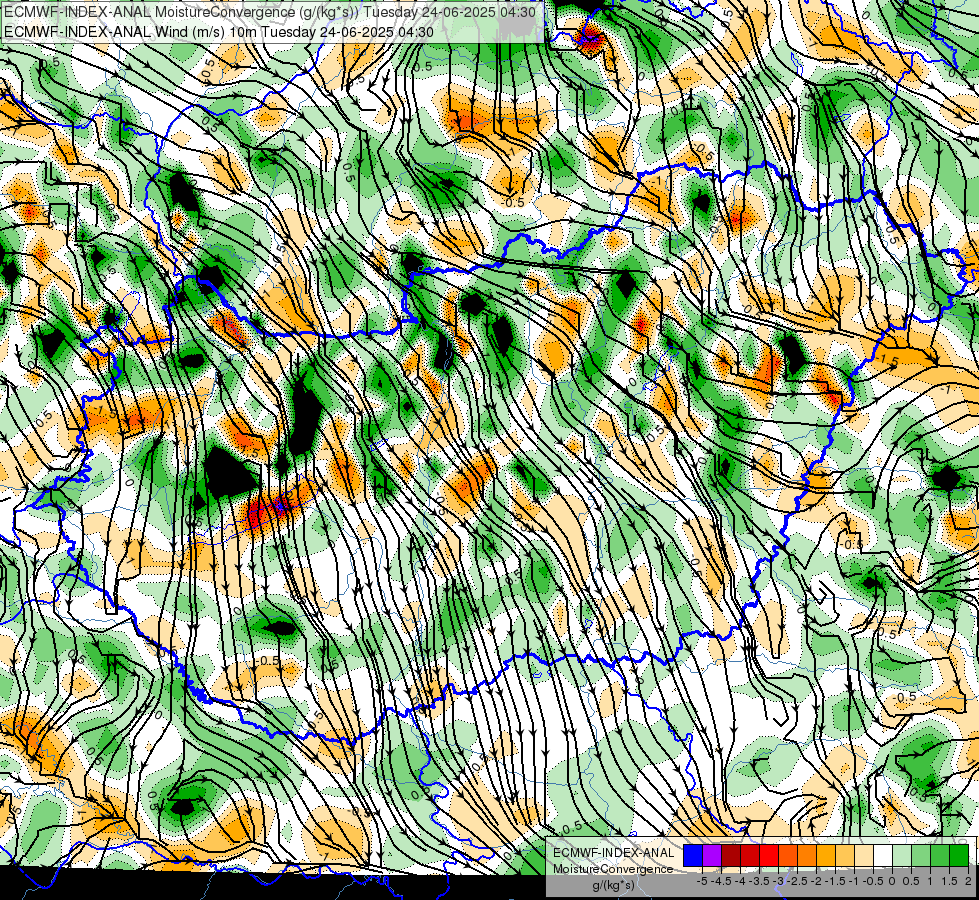The image size is (979, 900).
Task: Pick the green legend swatch between 0.5 and 1
Action: click(x=921, y=856)
